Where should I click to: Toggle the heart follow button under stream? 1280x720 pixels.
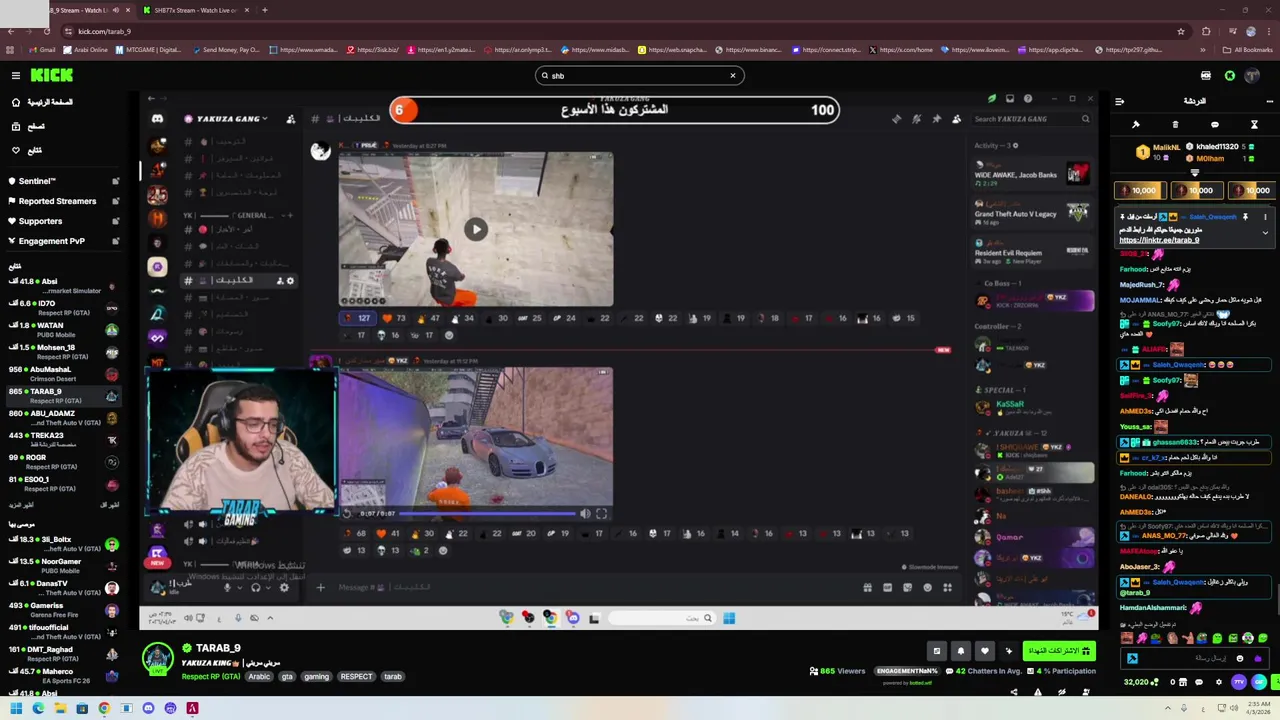pos(984,651)
